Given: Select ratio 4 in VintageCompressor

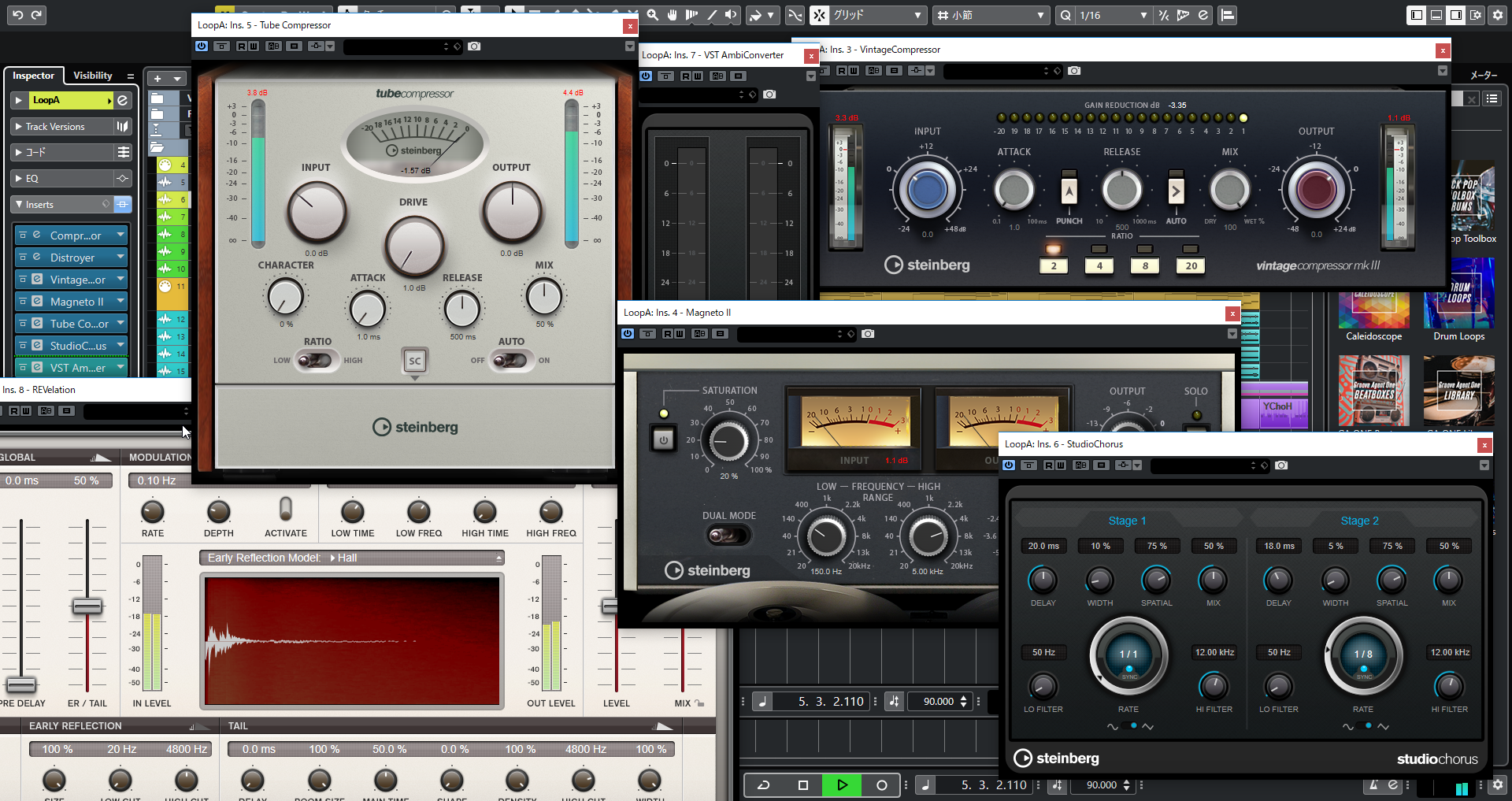Looking at the screenshot, I should (1099, 265).
